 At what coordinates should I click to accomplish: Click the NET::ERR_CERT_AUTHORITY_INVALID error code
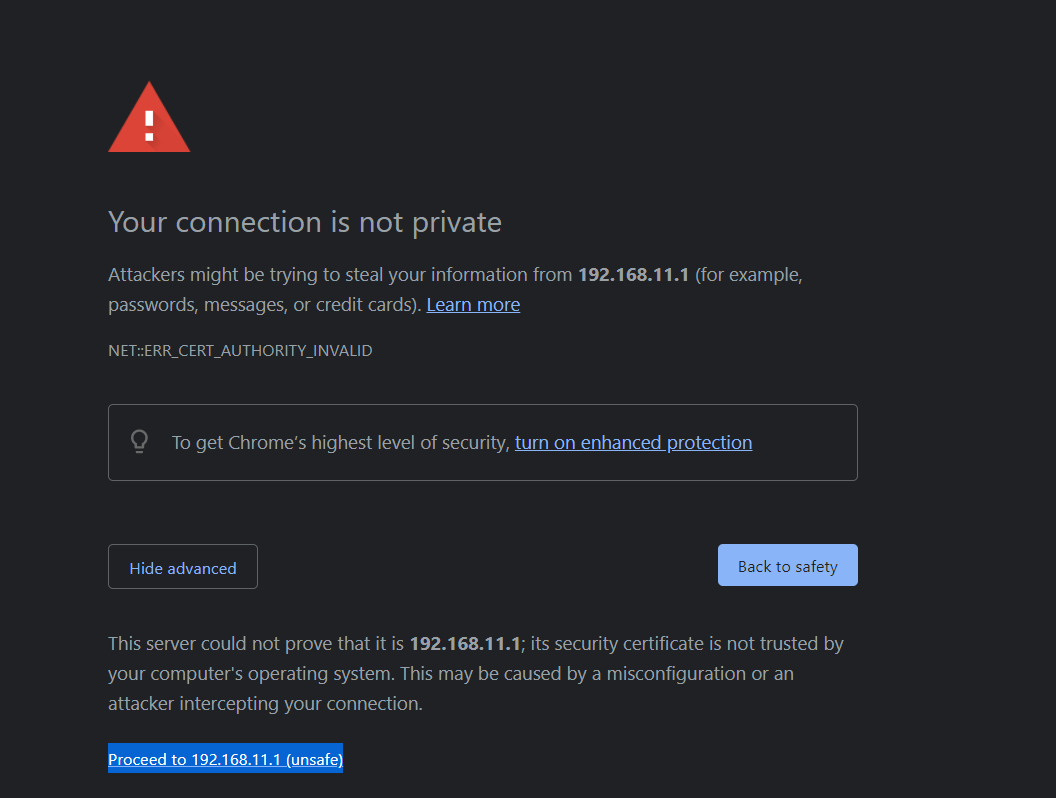point(240,351)
